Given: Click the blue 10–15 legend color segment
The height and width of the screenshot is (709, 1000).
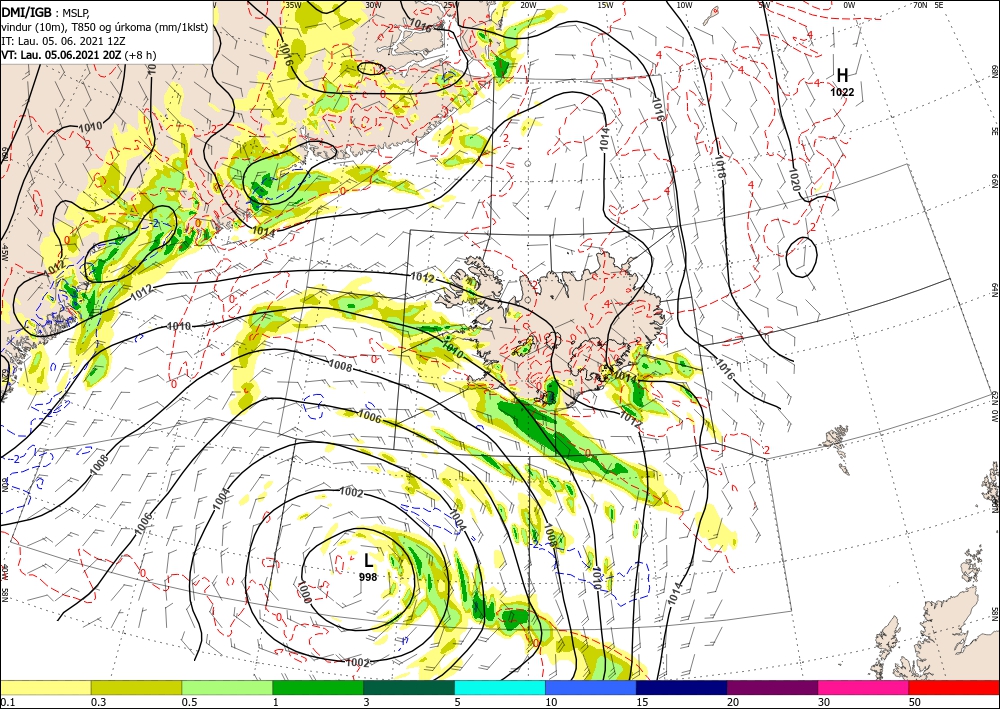Looking at the screenshot, I should pos(591,687).
